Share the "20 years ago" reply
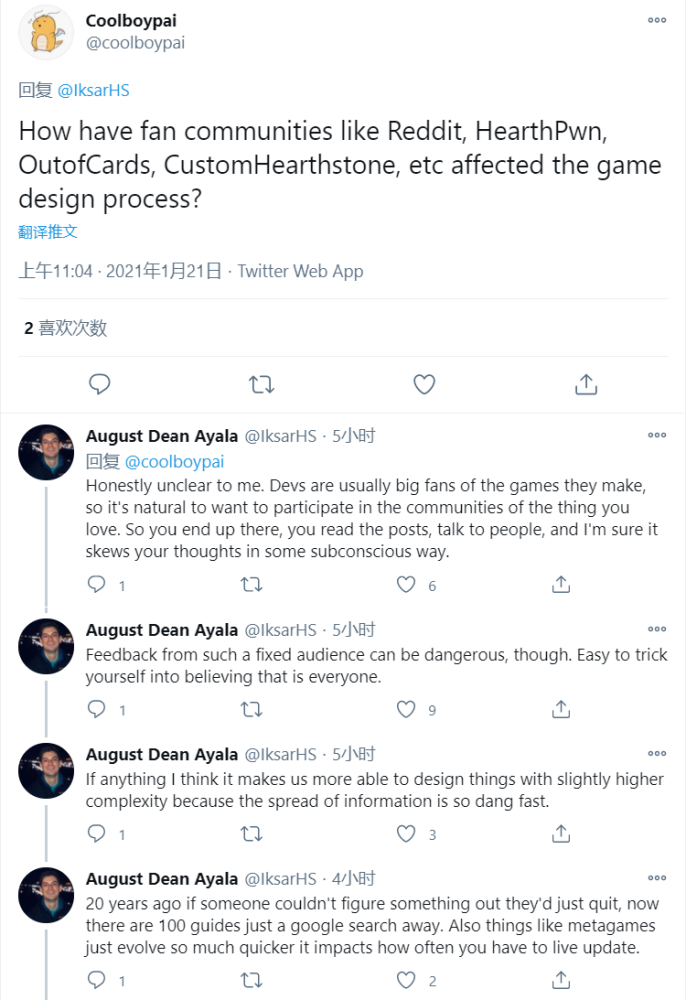 [x=561, y=981]
